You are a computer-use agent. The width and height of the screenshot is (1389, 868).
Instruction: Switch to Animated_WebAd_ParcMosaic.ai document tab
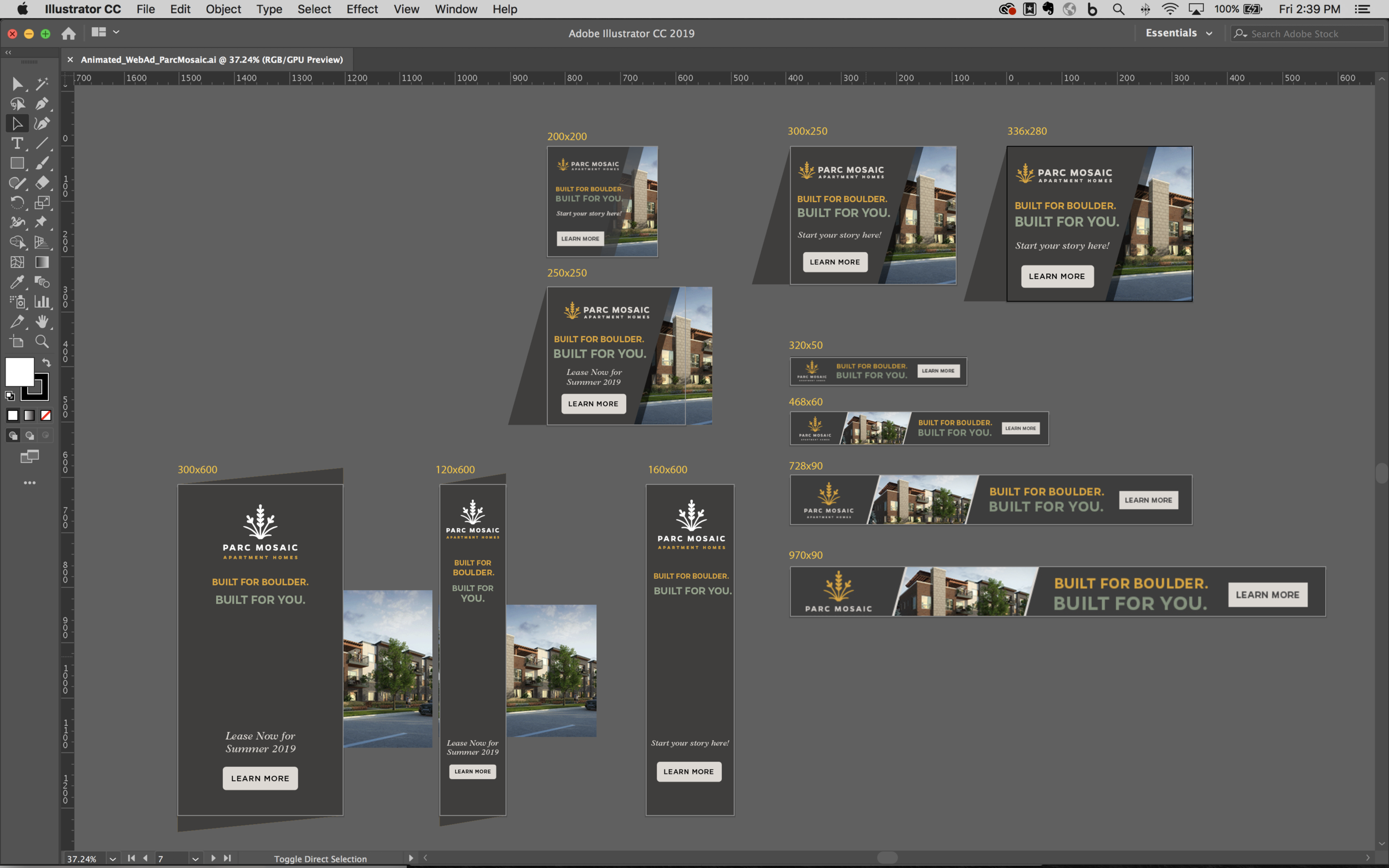pyautogui.click(x=212, y=60)
